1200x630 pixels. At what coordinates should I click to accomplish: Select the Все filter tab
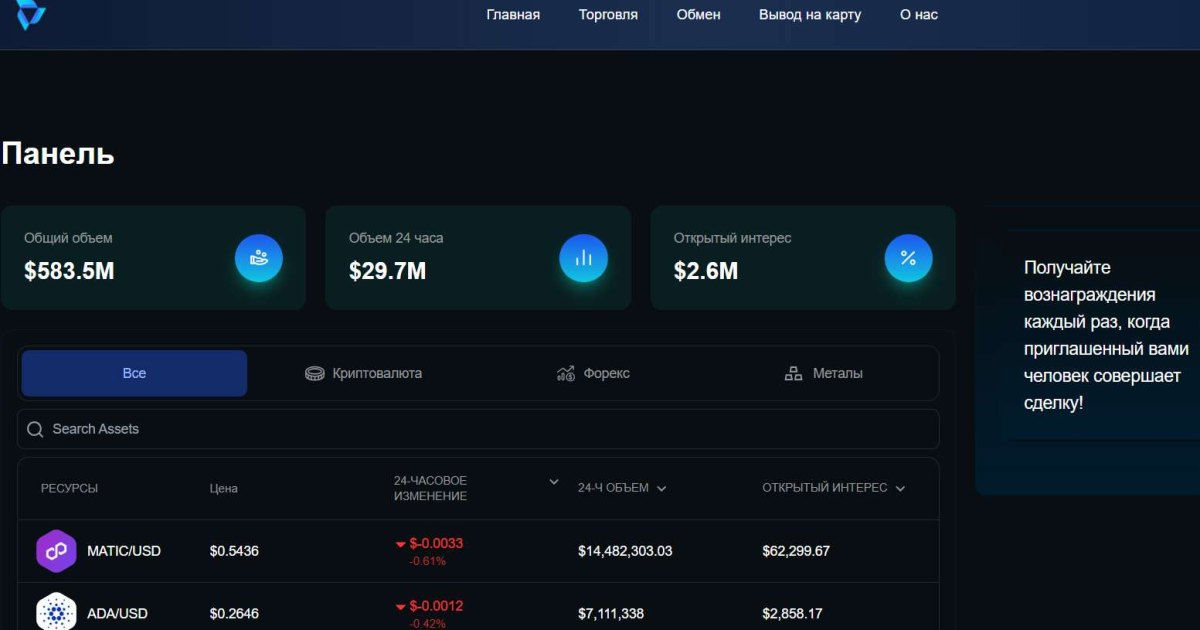click(x=134, y=373)
